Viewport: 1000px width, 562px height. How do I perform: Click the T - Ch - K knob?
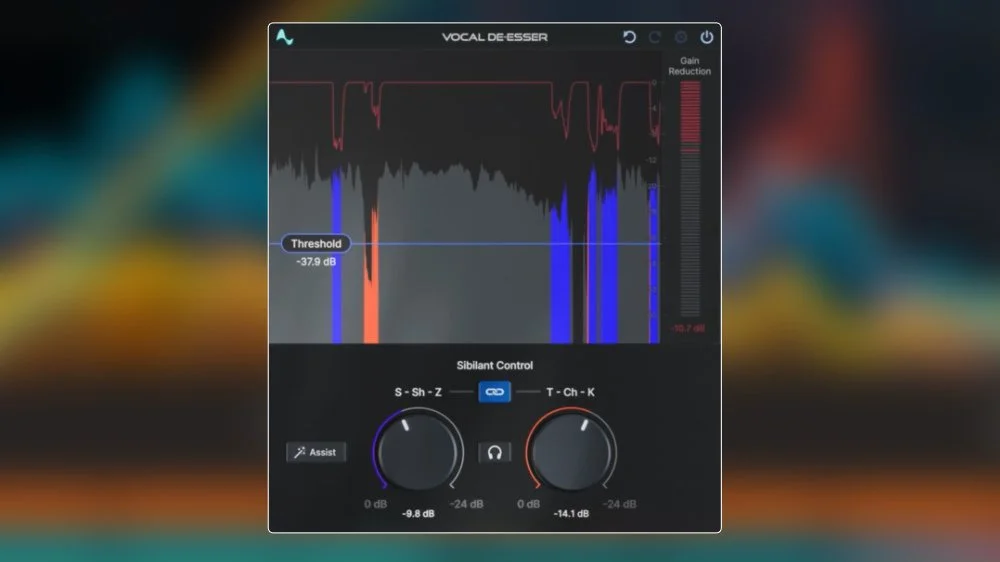571,452
